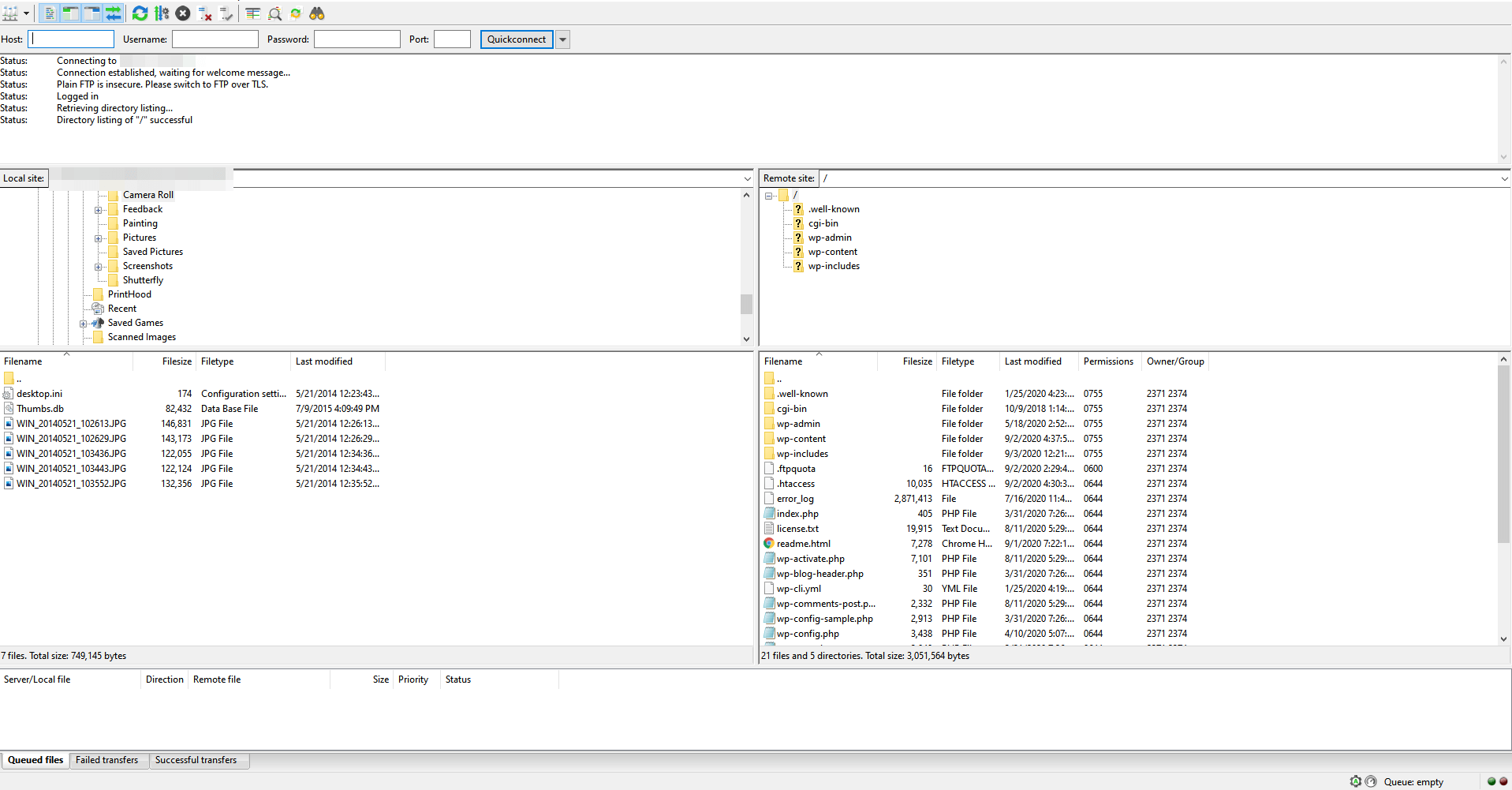Open the directory listing filters icon
The width and height of the screenshot is (1512, 790).
252,13
